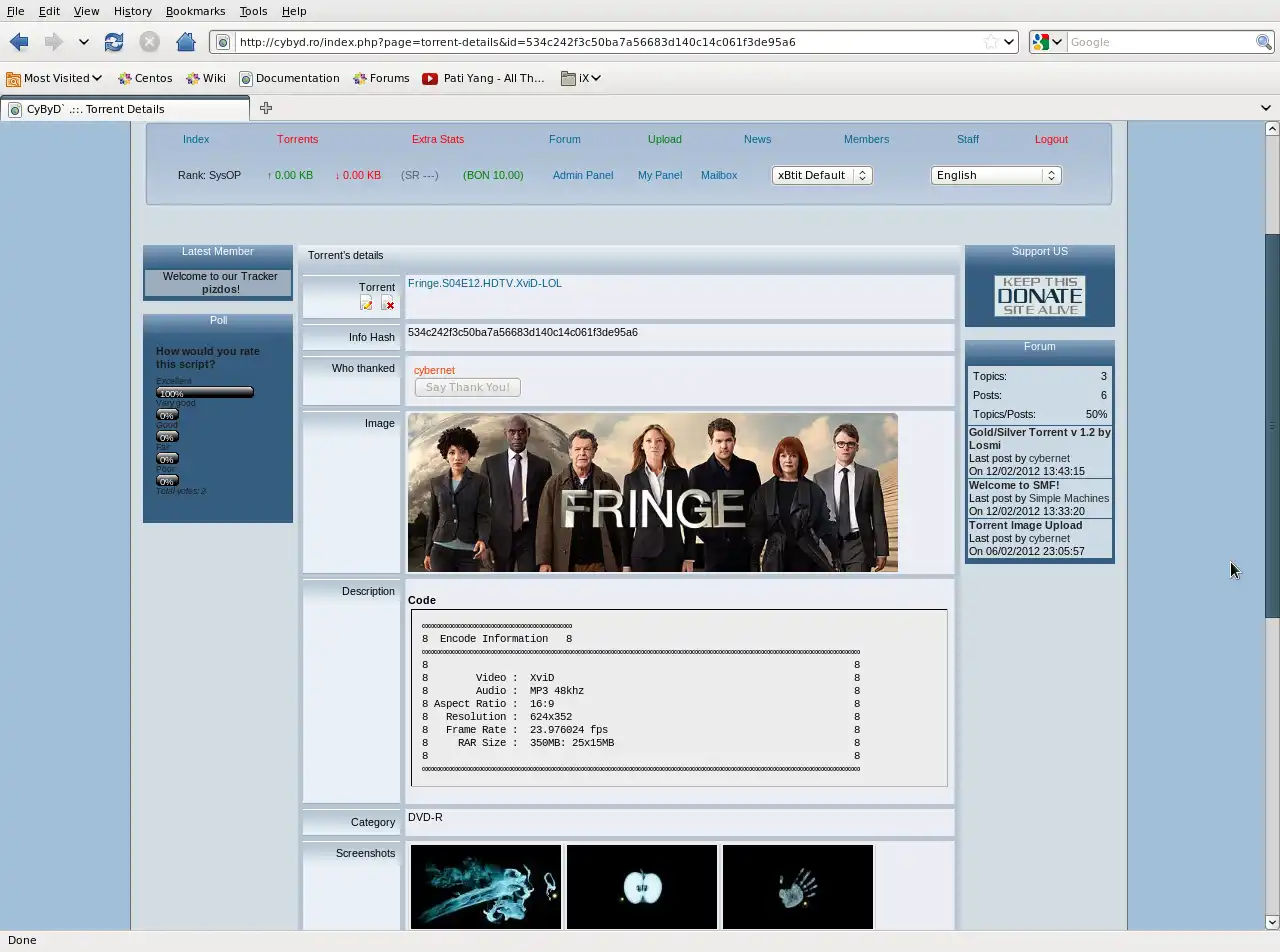The image size is (1280, 952).
Task: Click the Fringe cast banner image
Action: (x=653, y=493)
